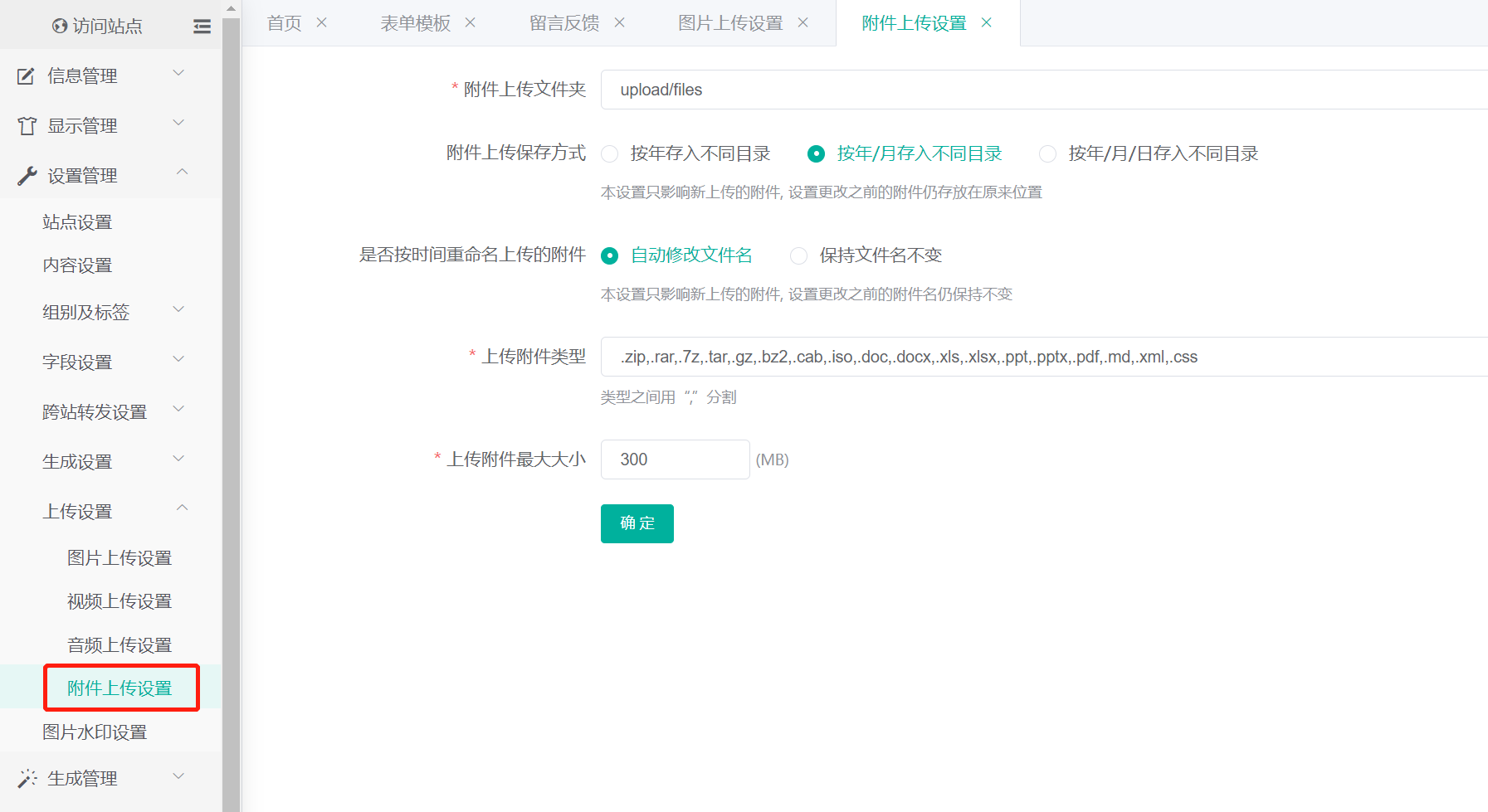The height and width of the screenshot is (812, 1488).
Task: Click the globe icon beside 访问站点
Action: coord(60,27)
